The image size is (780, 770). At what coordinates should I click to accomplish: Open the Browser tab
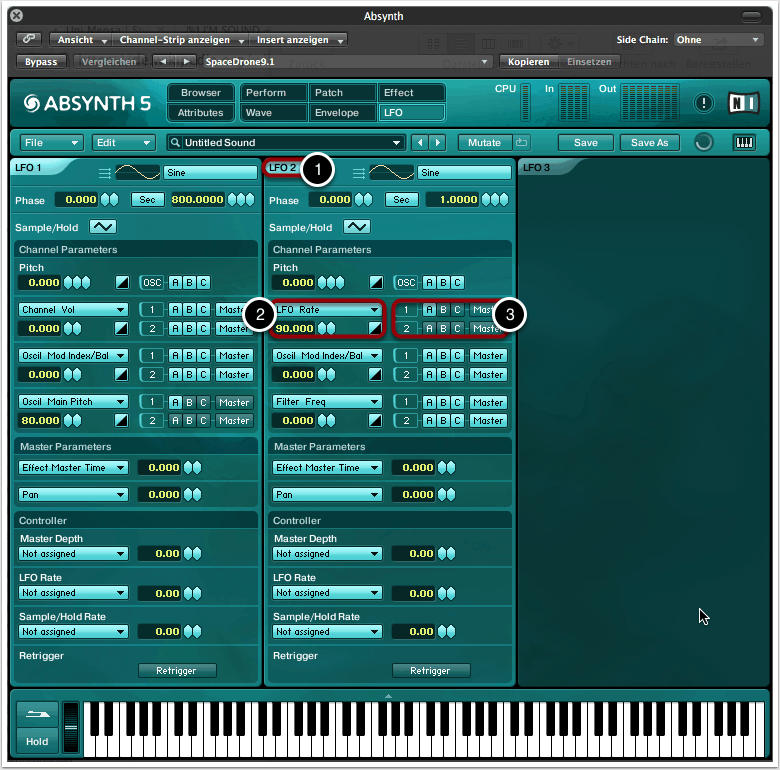pyautogui.click(x=201, y=93)
